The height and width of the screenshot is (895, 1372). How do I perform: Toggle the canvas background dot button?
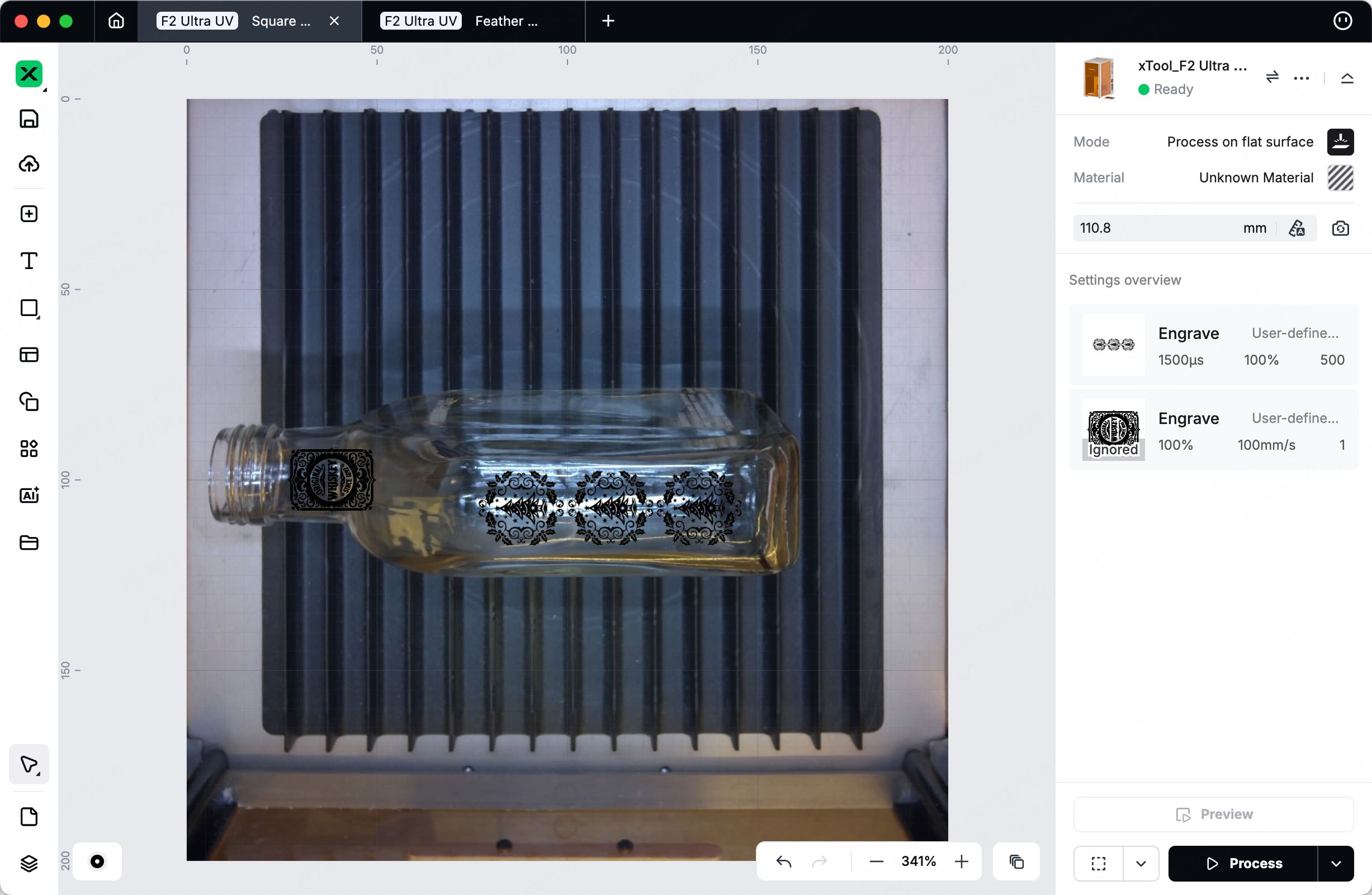coord(97,861)
